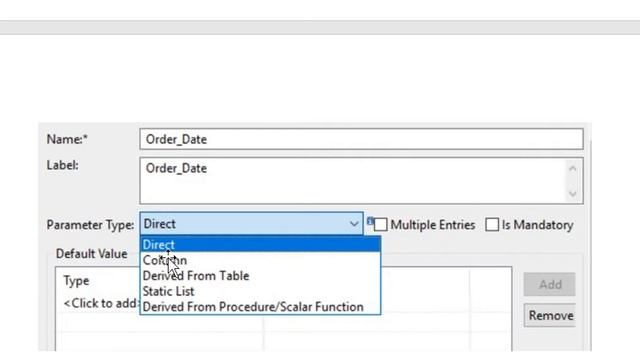The width and height of the screenshot is (640, 360).
Task: Select Column from the parameter type list
Action: (x=260, y=260)
